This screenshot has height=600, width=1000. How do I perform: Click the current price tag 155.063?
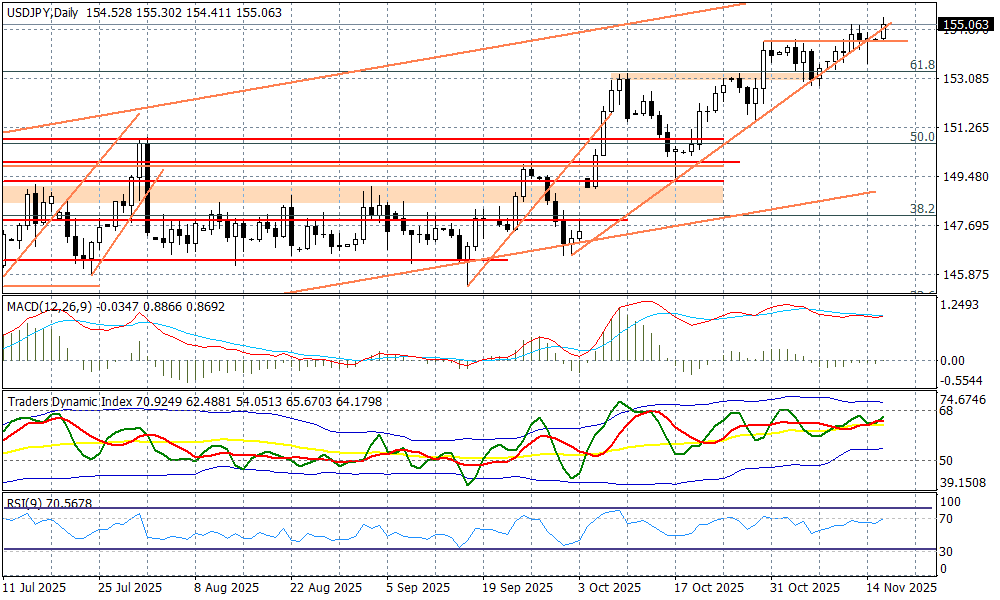[x=966, y=25]
